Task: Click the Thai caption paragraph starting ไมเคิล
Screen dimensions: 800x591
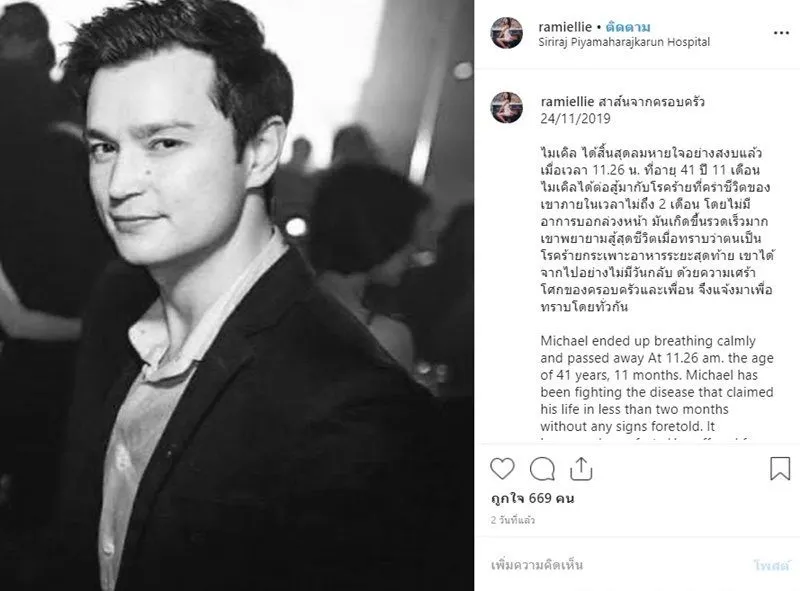Action: [657, 230]
